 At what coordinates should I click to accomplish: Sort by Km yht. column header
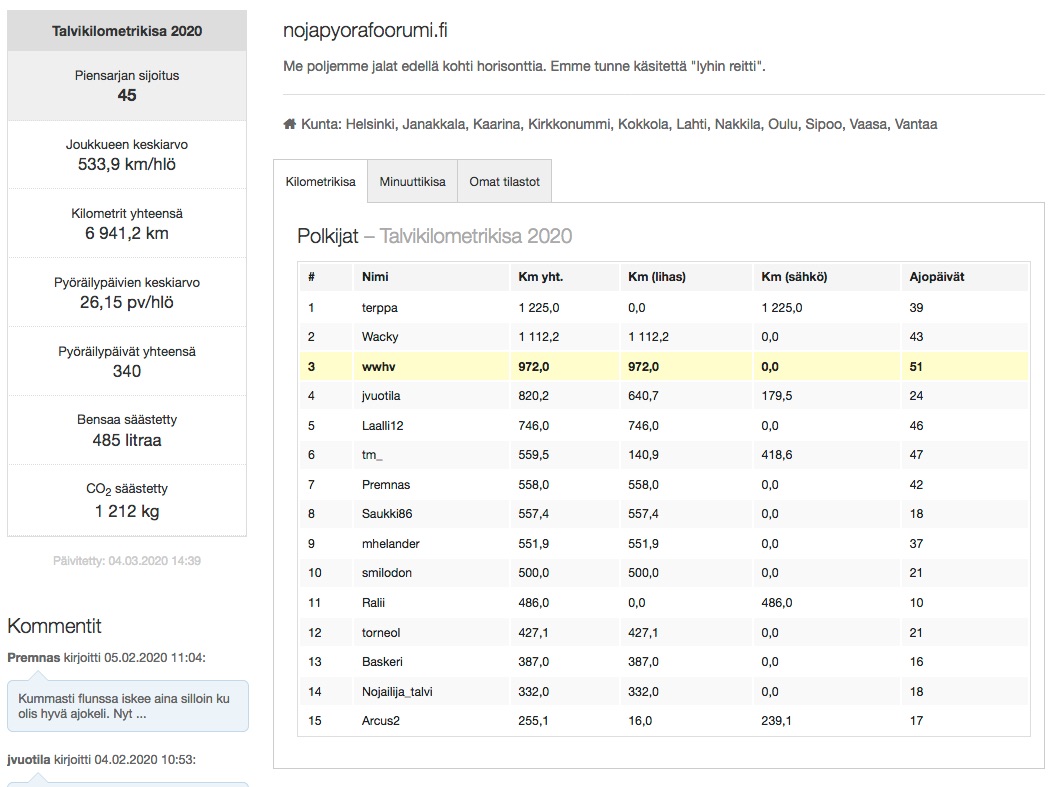pos(540,277)
